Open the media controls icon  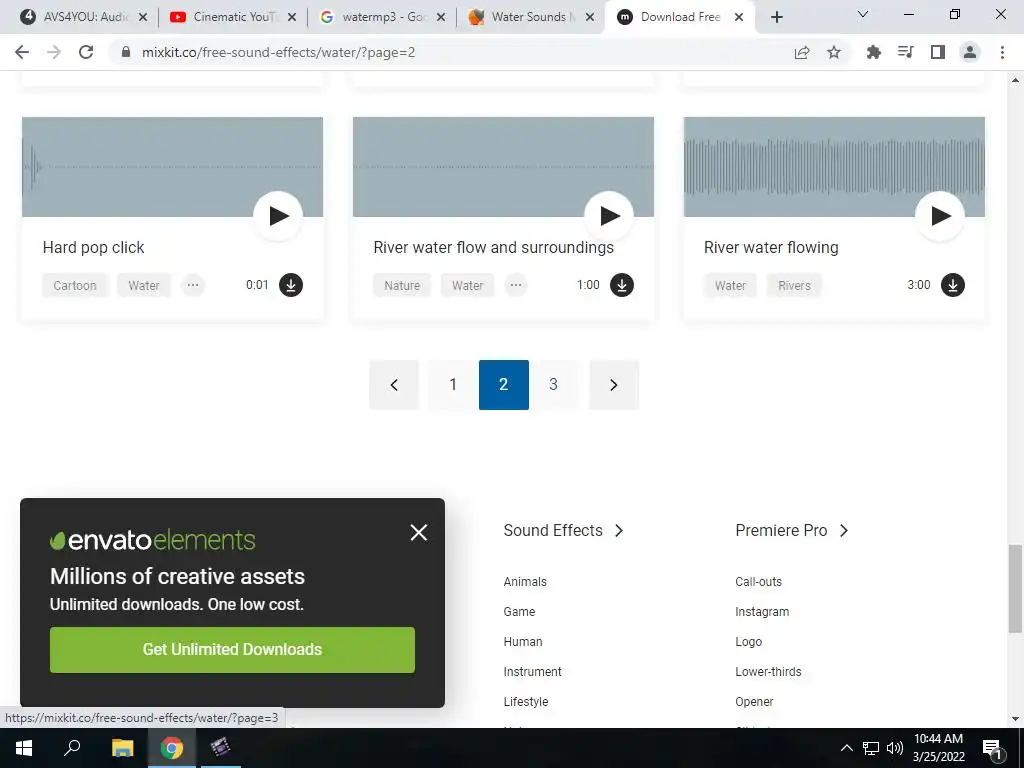[906, 52]
